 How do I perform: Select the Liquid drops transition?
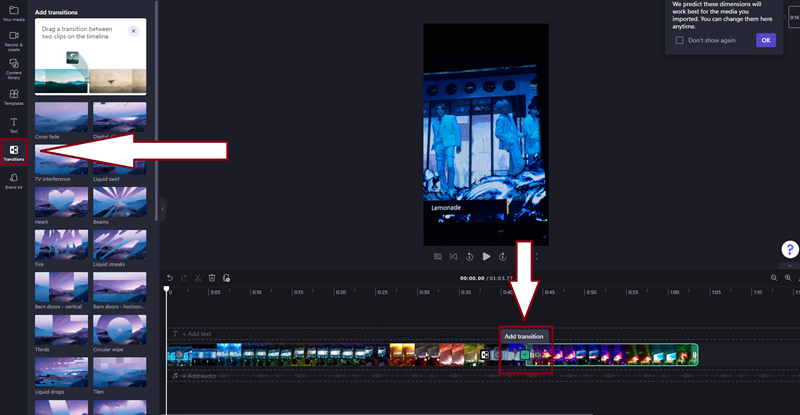click(61, 372)
